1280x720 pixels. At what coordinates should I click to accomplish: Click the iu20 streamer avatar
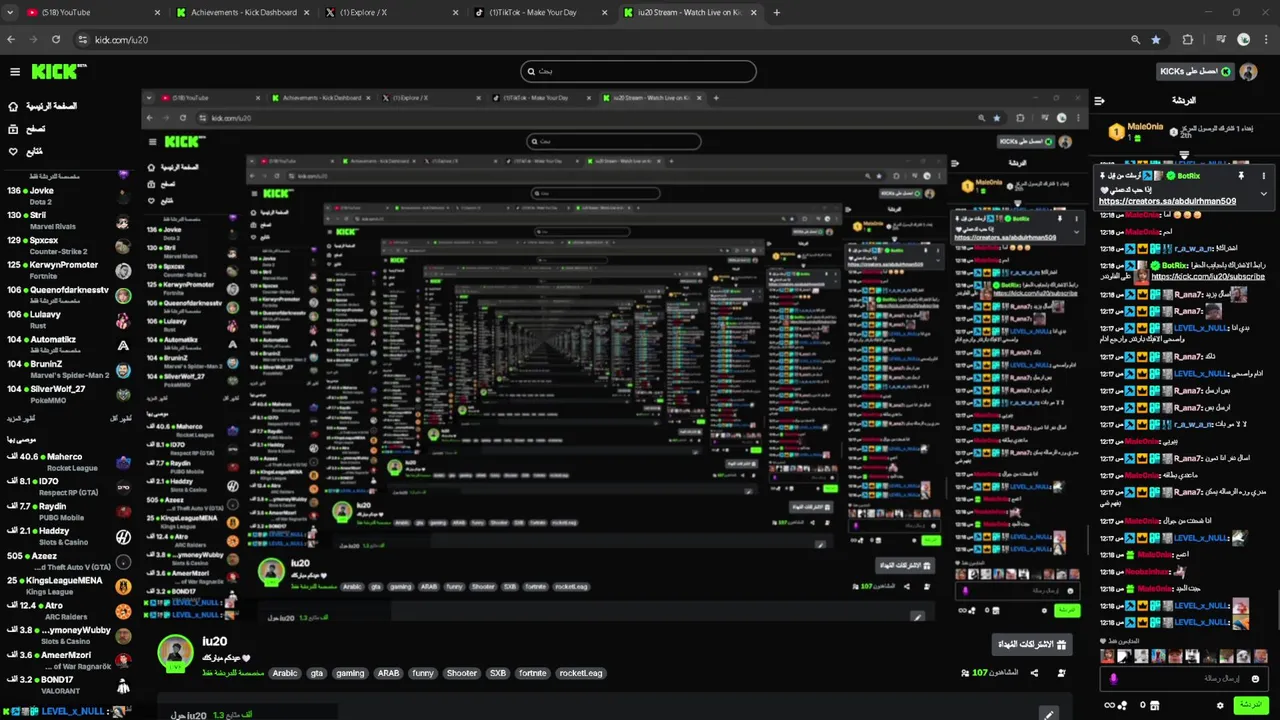point(175,652)
